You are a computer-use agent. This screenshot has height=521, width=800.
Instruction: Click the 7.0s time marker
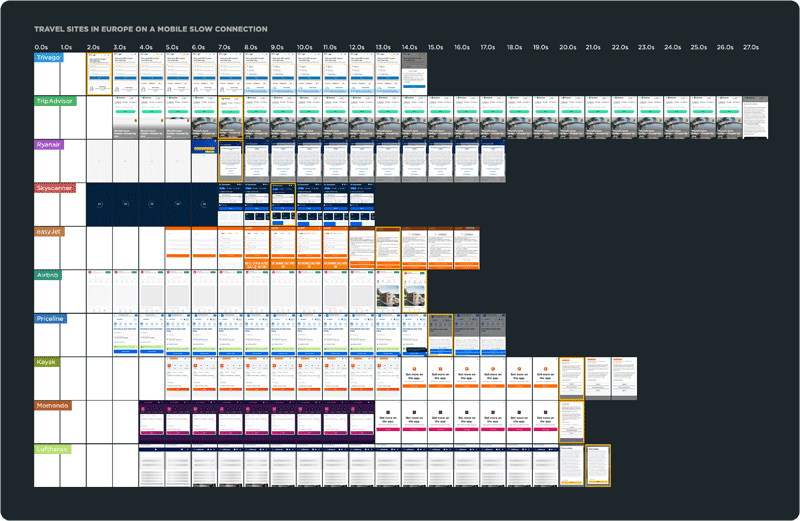pyautogui.click(x=224, y=47)
